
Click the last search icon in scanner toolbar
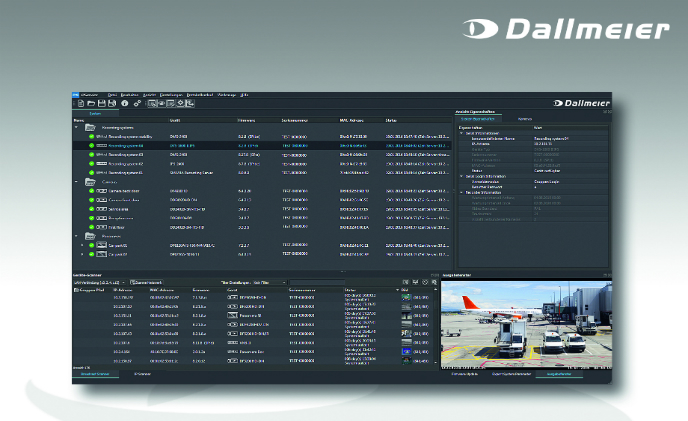(x=434, y=282)
